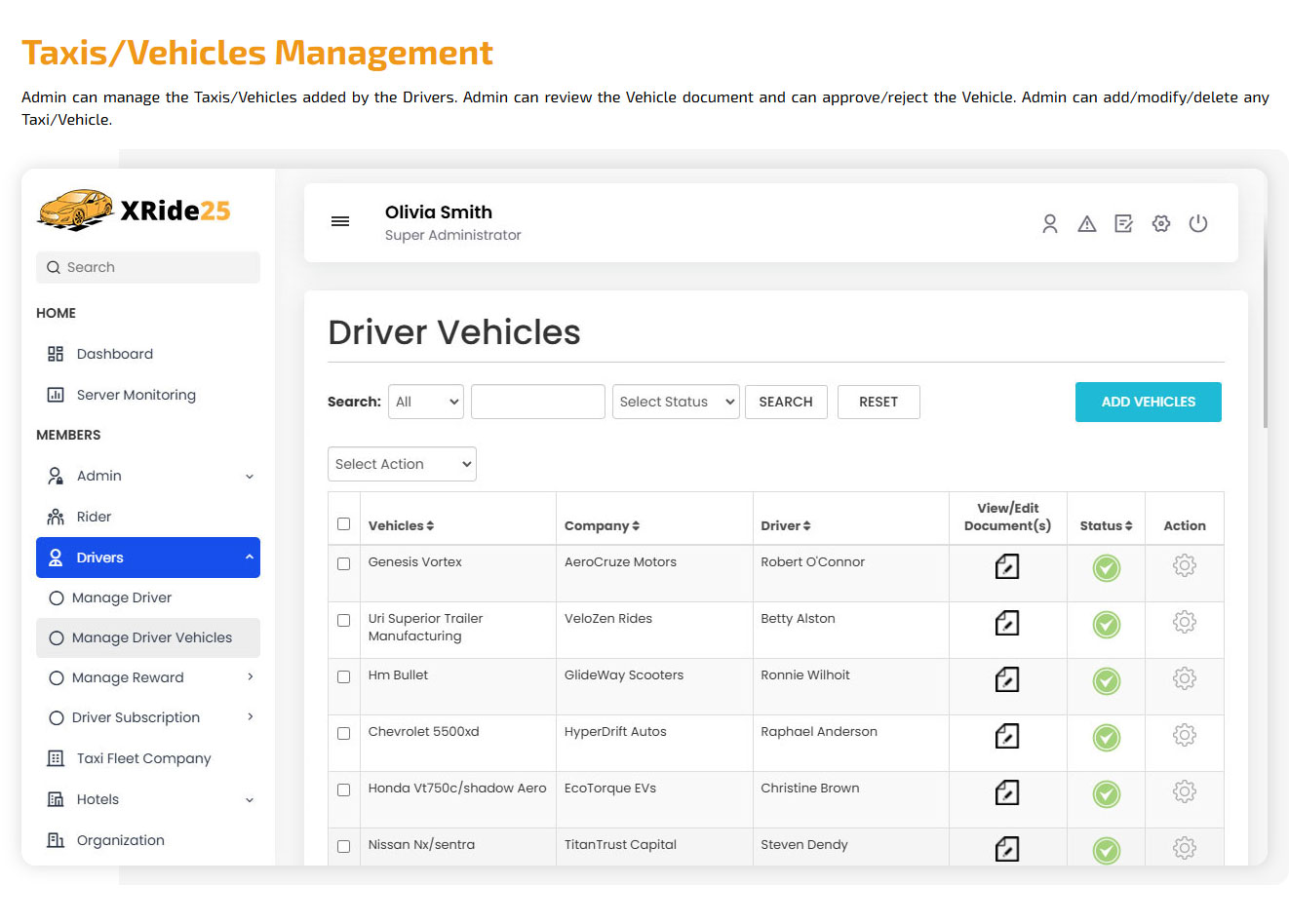Image resolution: width=1289 pixels, height=924 pixels.
Task: Sort table by Vehicles column
Action: 401,525
